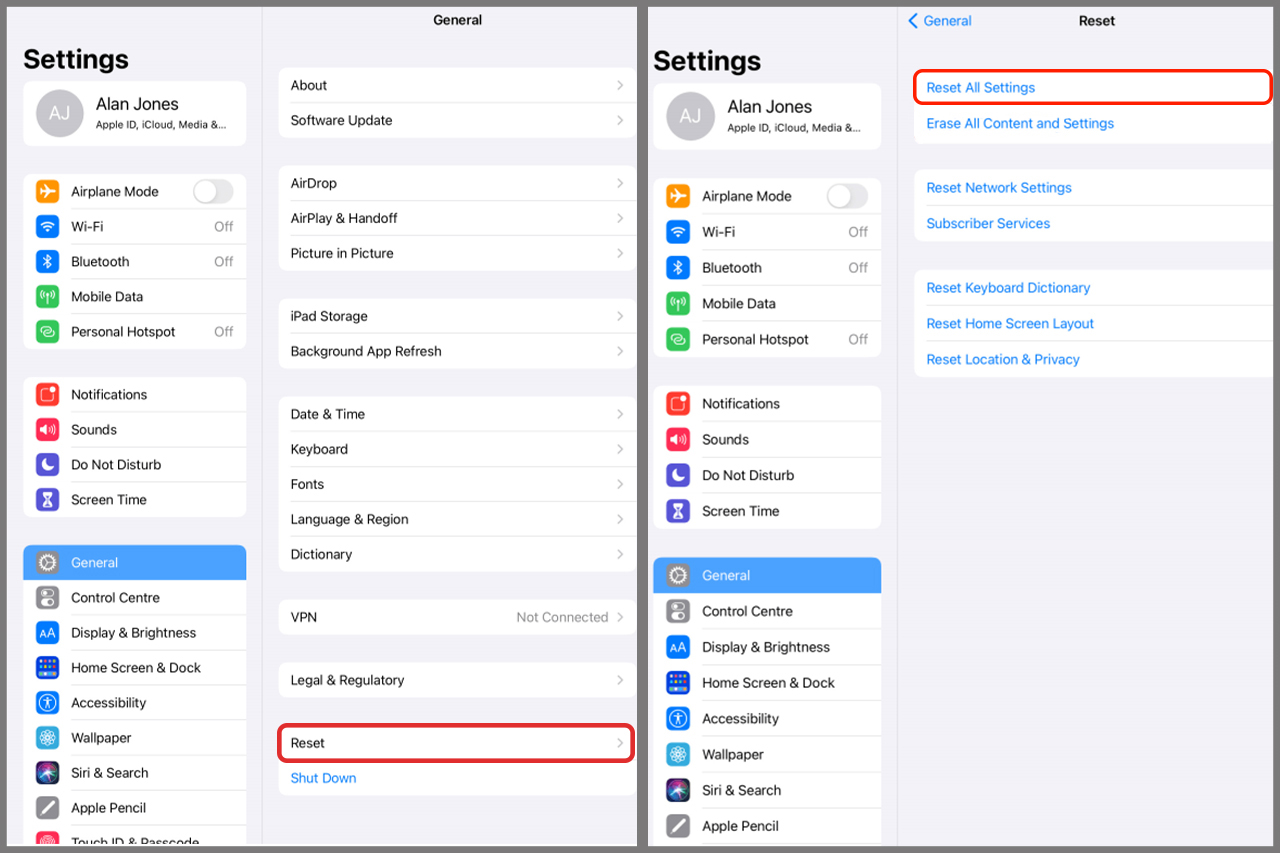The image size is (1280, 853).
Task: Open the Alan Jones Apple ID profile on the General screen
Action: 134,114
